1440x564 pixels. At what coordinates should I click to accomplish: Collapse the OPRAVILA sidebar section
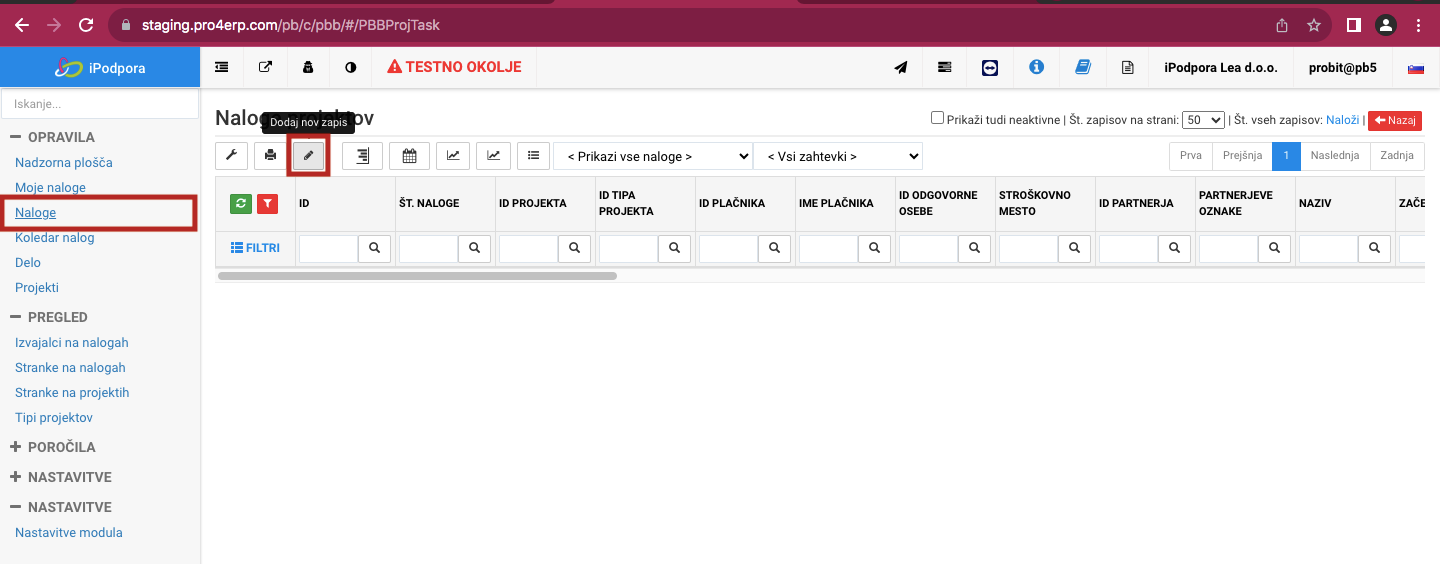tap(52, 137)
